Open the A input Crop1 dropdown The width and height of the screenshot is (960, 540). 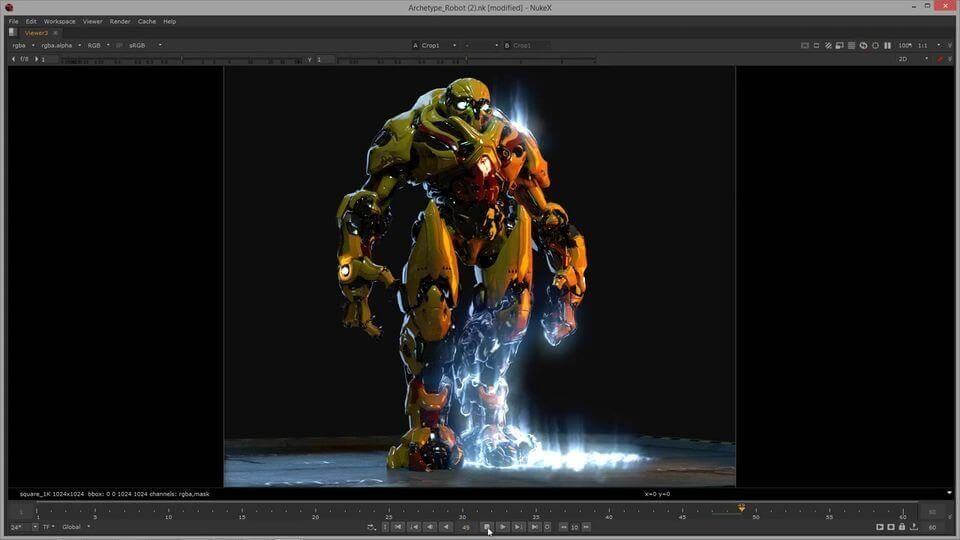(x=438, y=45)
